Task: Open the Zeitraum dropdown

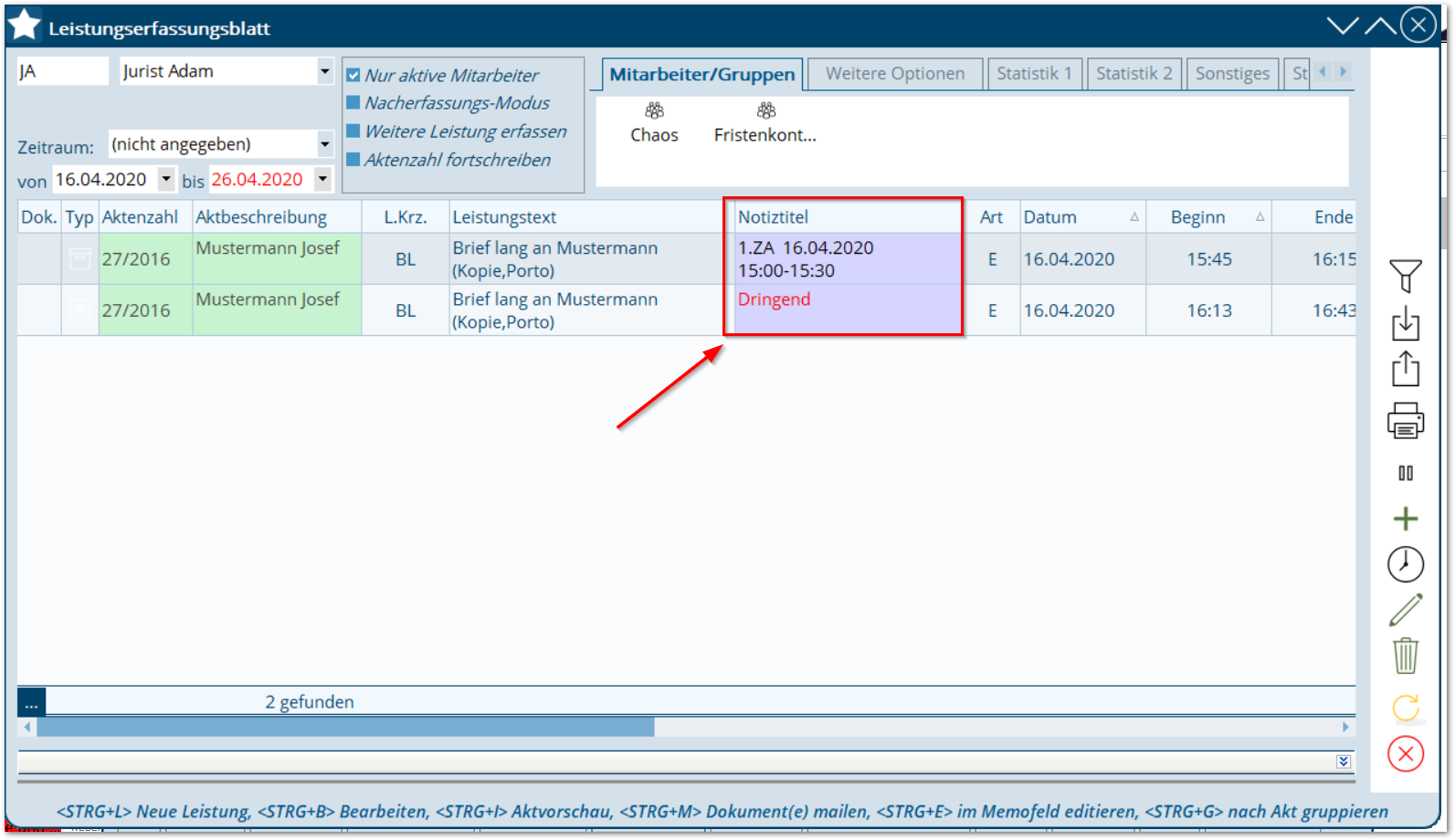Action: [325, 144]
